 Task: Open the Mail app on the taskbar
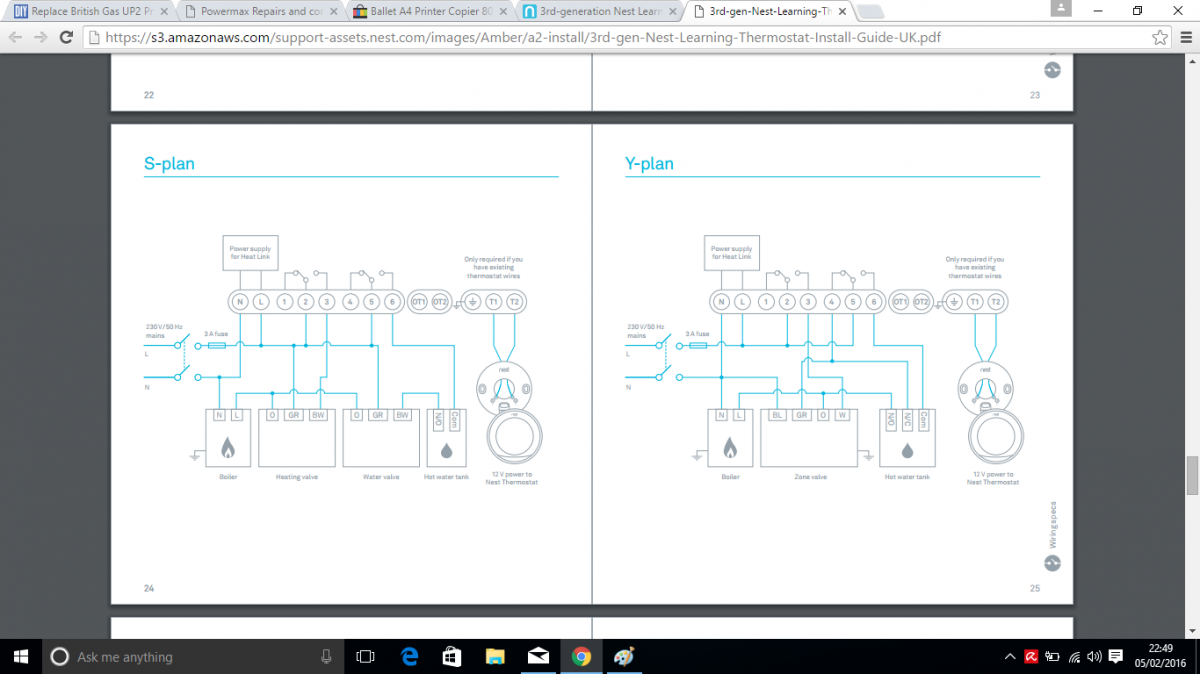coord(538,656)
